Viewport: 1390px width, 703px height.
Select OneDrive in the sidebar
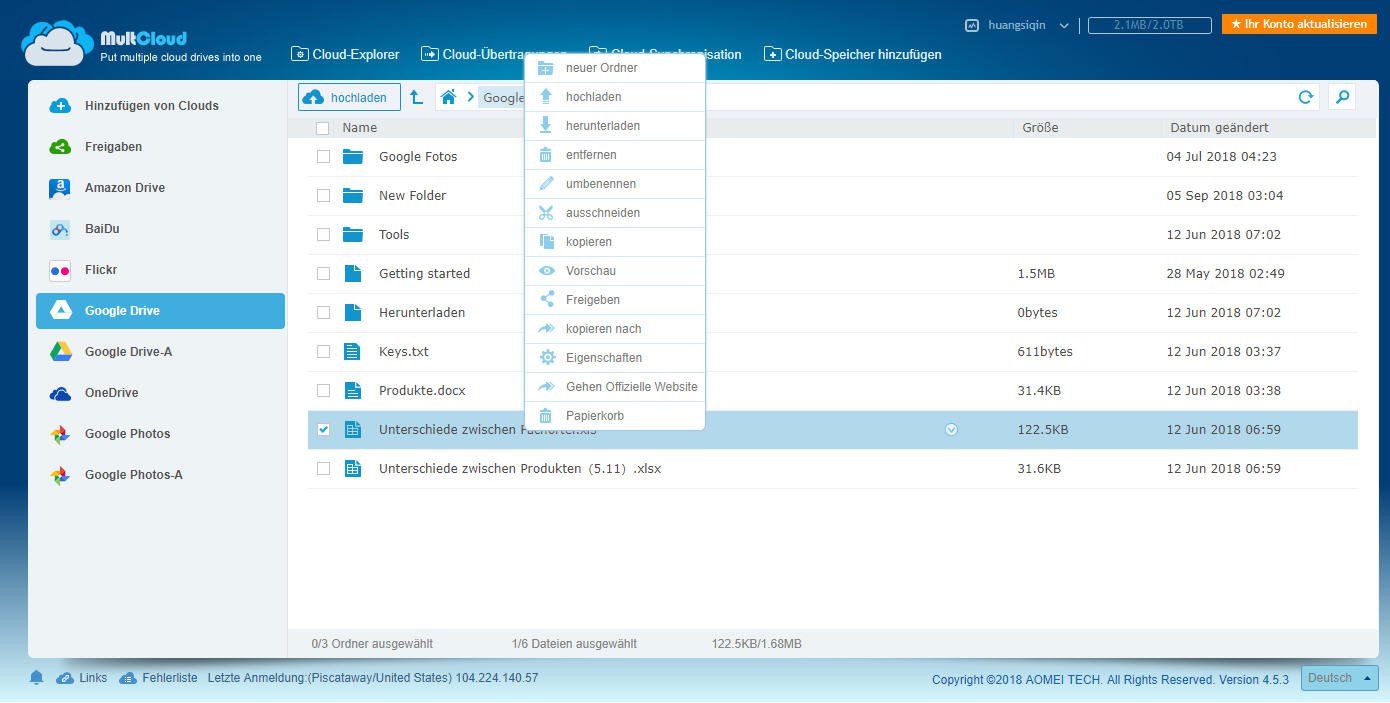point(111,393)
